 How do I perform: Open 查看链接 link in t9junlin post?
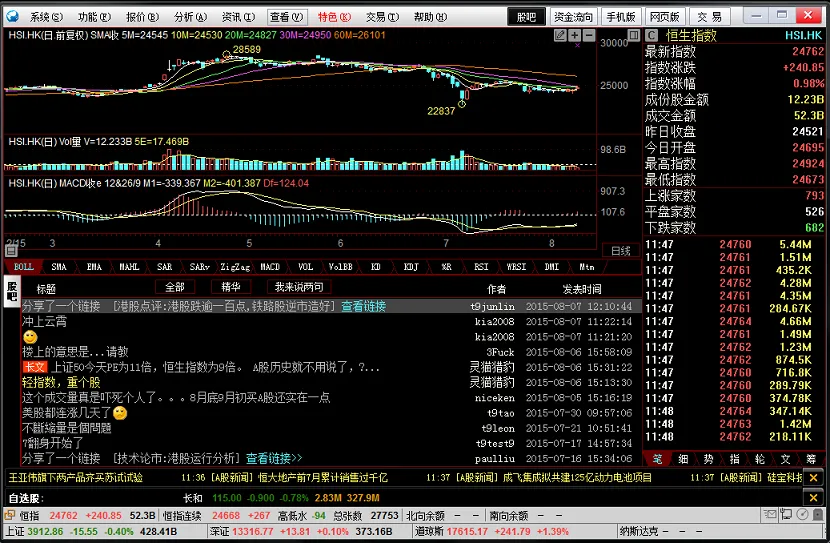pos(364,306)
